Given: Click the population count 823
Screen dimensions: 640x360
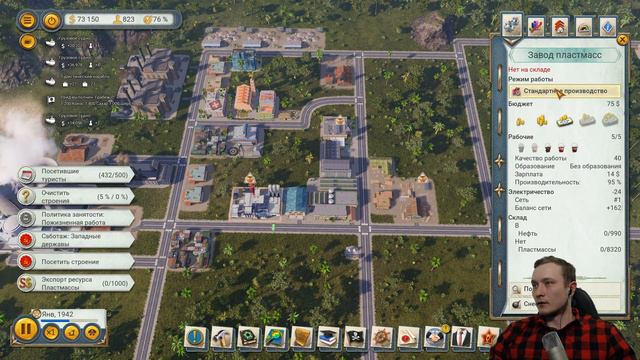Looking at the screenshot, I should click(x=124, y=19).
